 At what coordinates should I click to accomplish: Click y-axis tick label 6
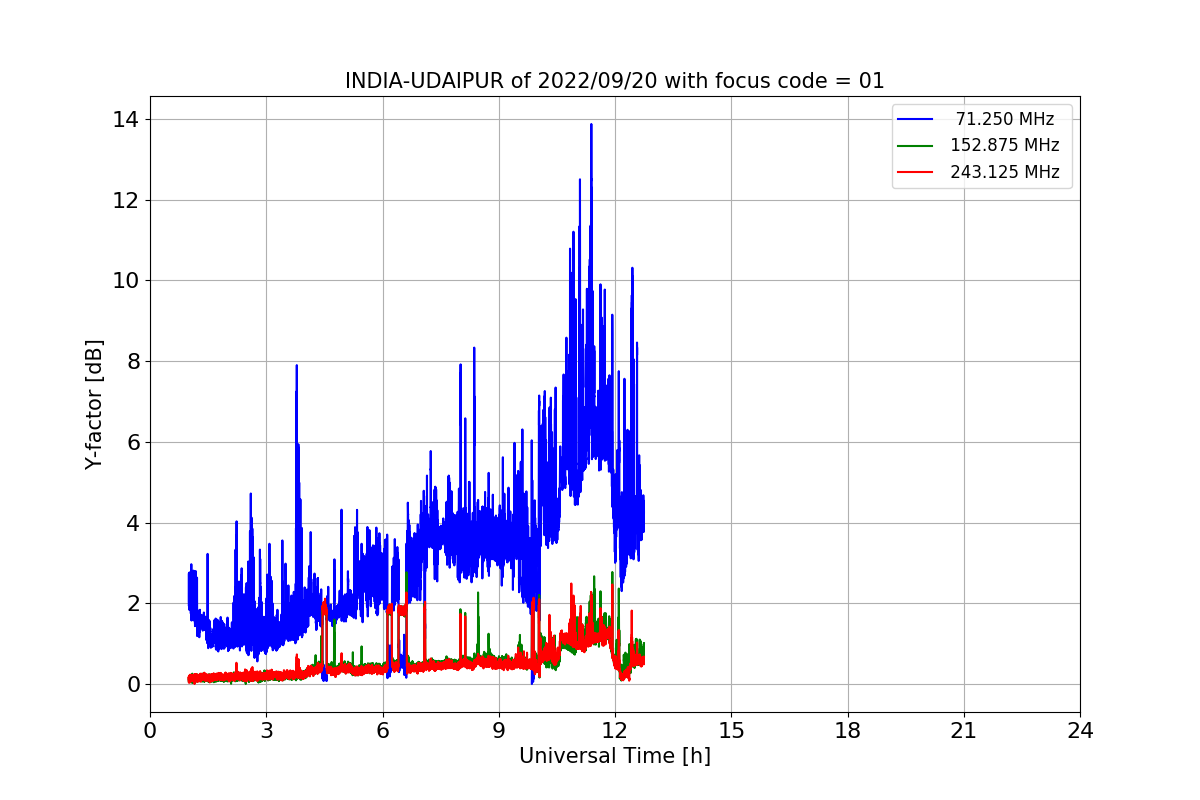(132, 443)
